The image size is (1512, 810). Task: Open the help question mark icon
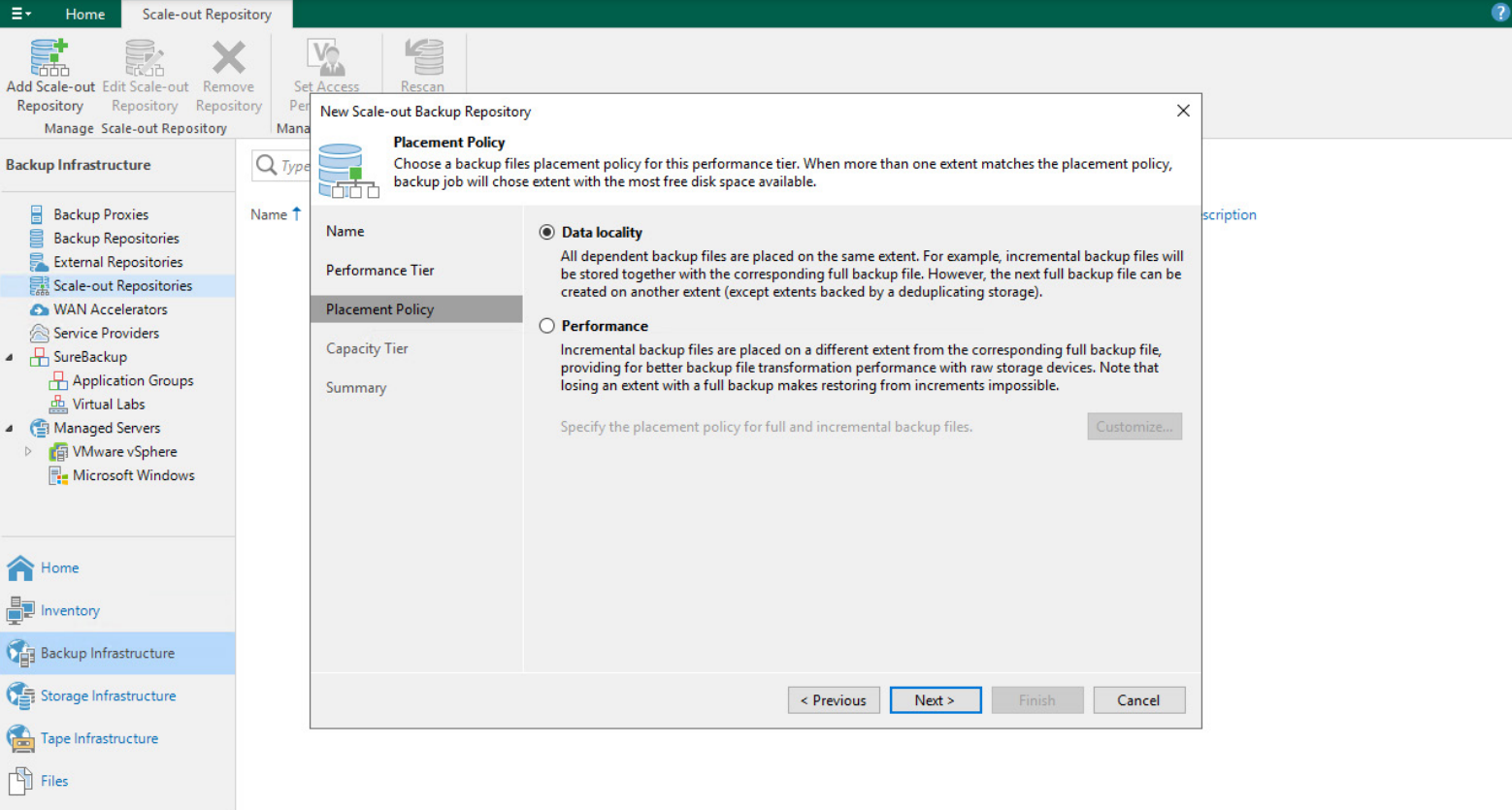(1499, 13)
